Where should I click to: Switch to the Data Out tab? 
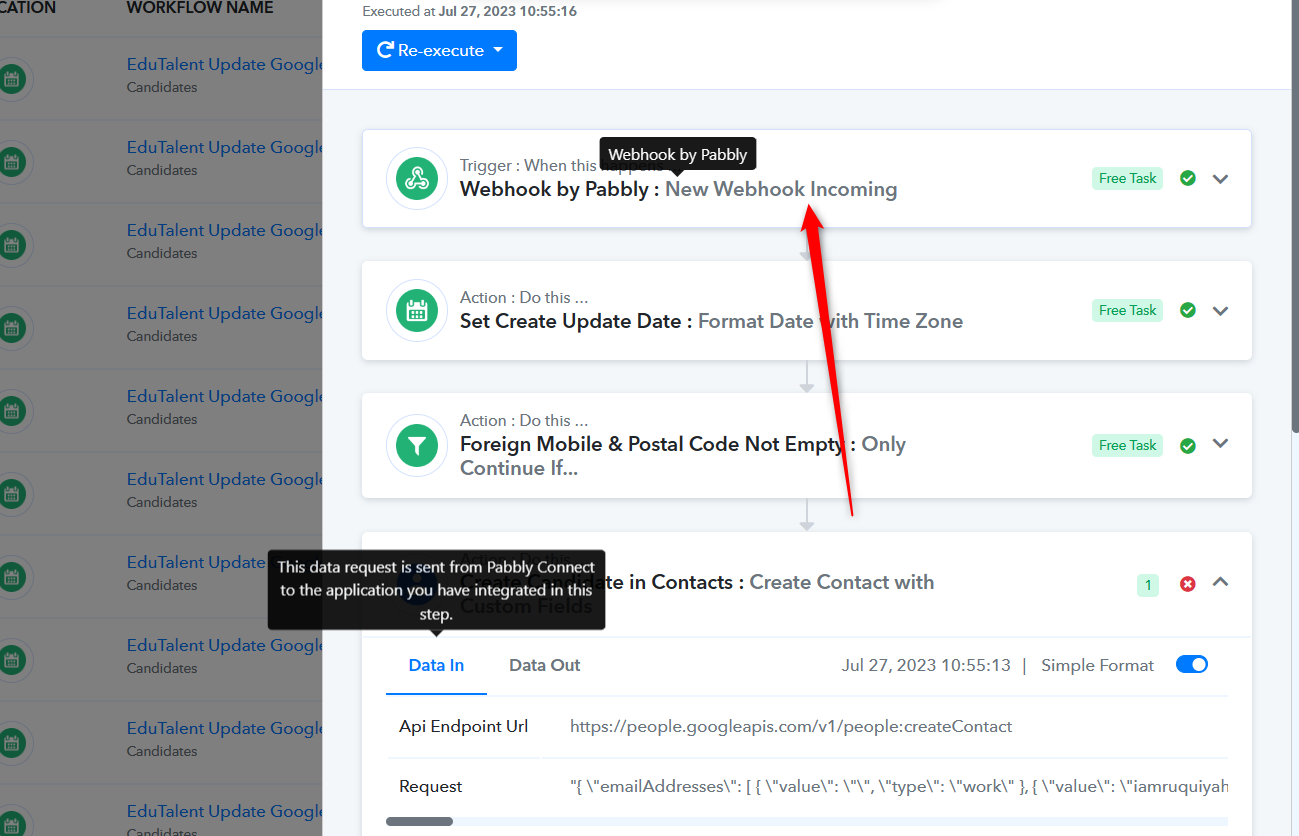tap(544, 665)
